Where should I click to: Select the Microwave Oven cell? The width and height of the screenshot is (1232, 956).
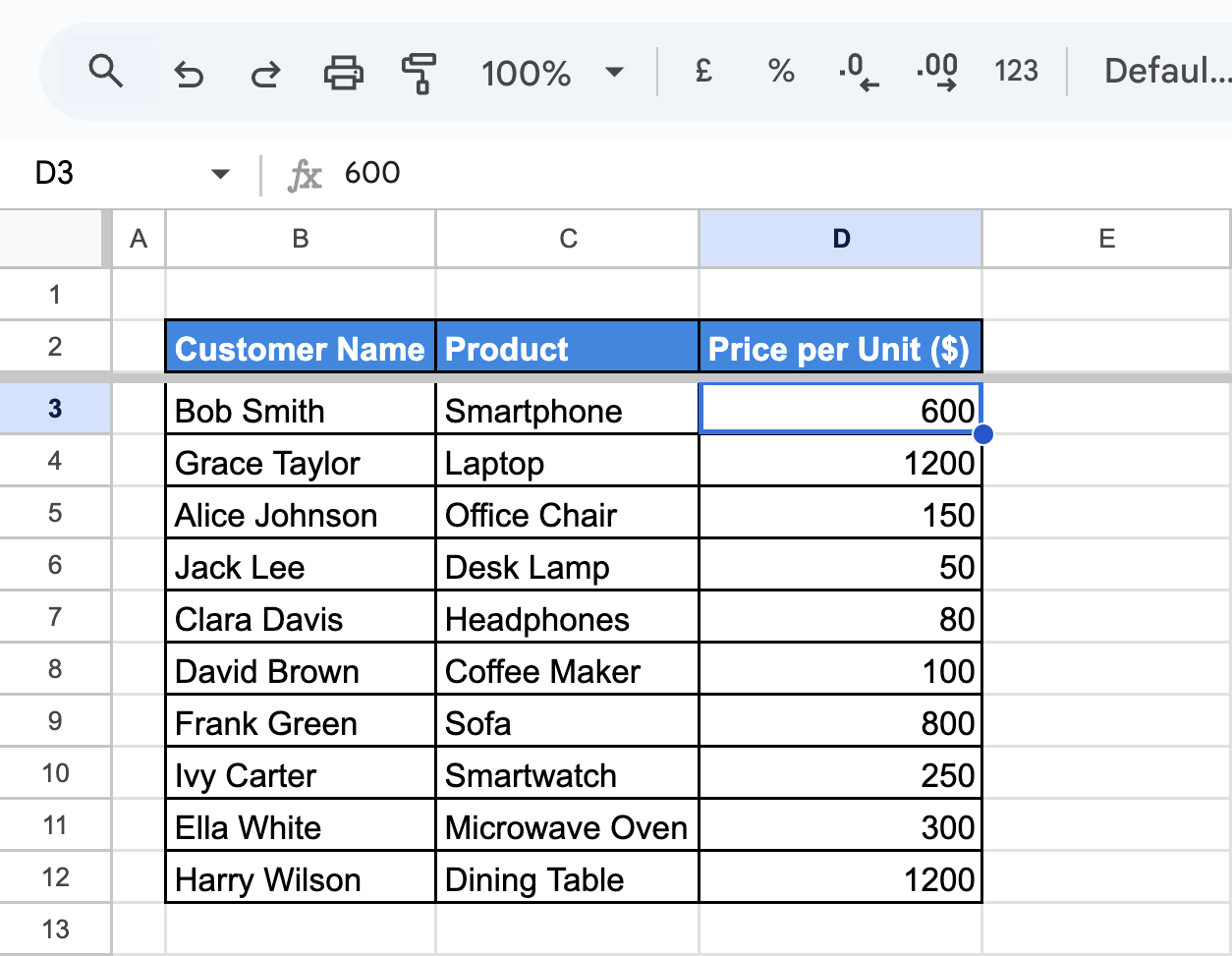coord(568,825)
